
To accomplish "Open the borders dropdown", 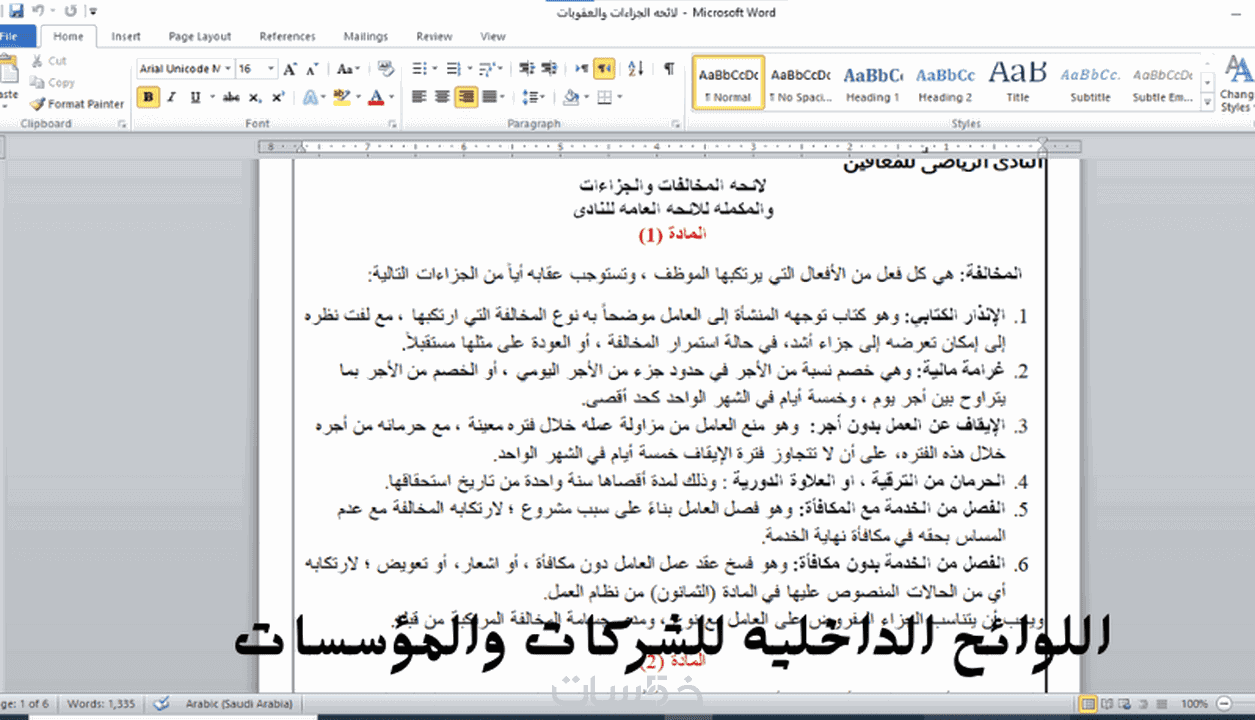I will point(620,97).
